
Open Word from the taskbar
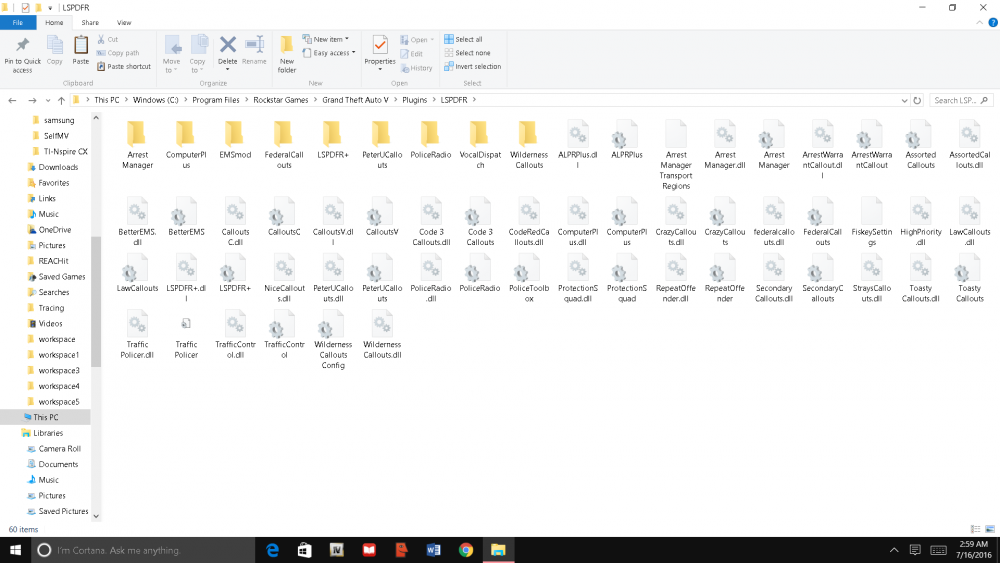pos(434,550)
